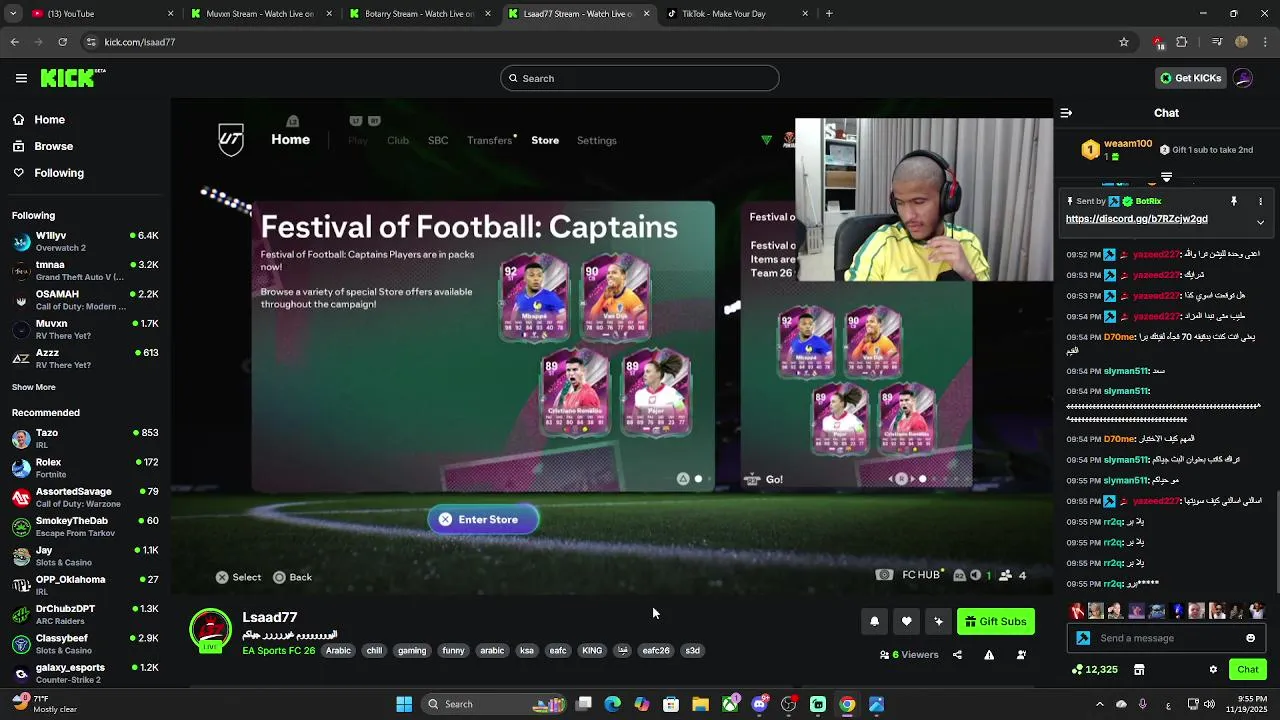1280x720 pixels.
Task: Open Muvxn channel in Following list
Action: (x=85, y=329)
